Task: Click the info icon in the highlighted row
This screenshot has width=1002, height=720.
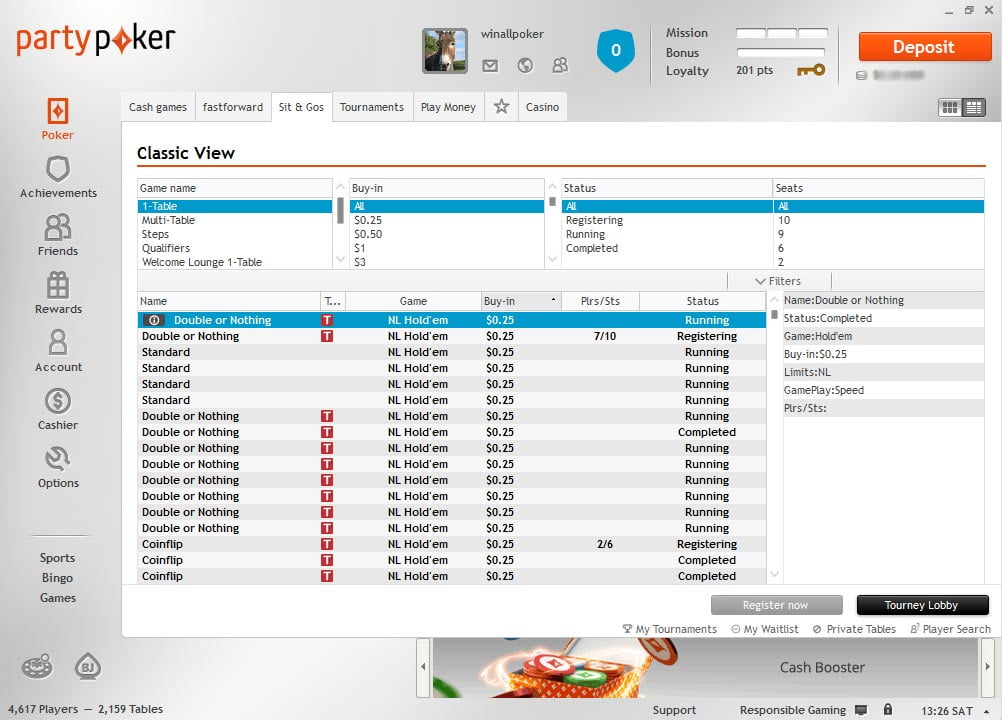Action: click(154, 320)
